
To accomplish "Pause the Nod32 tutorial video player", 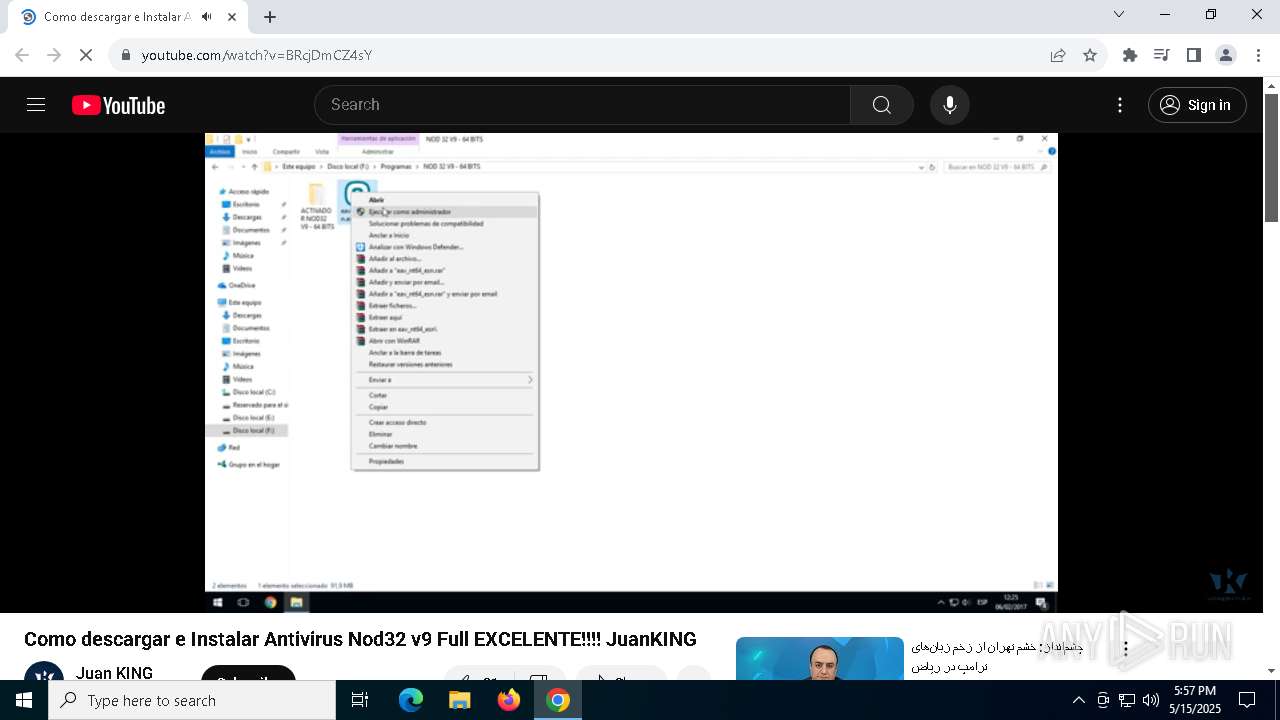I will (x=631, y=372).
